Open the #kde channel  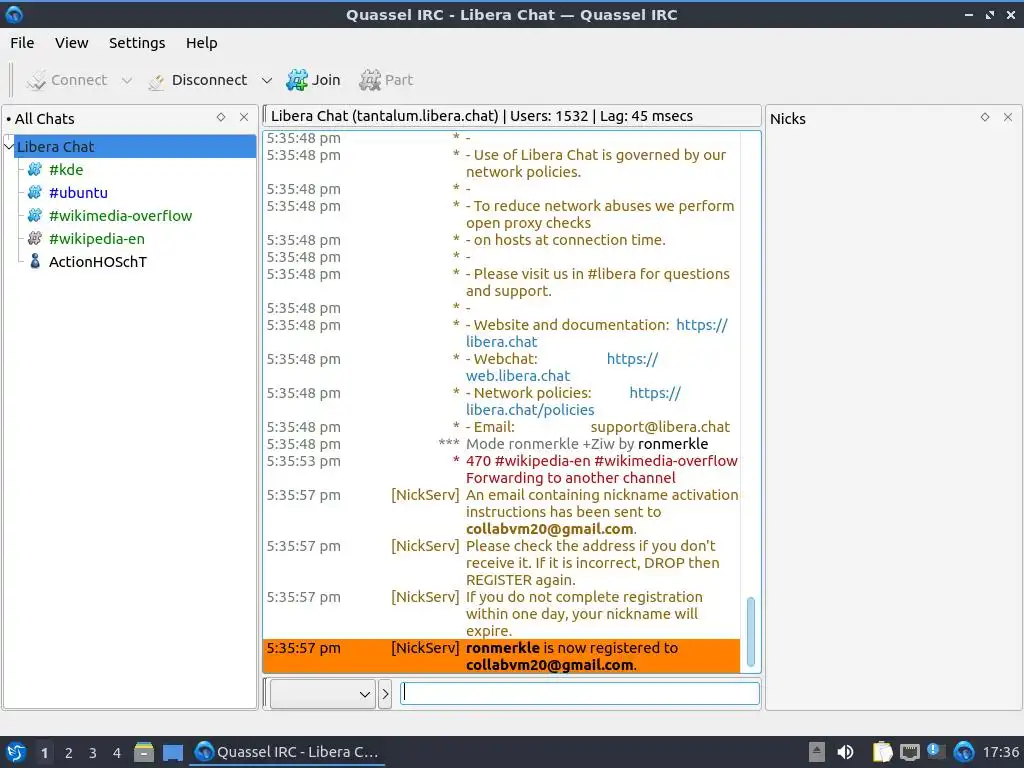(66, 170)
